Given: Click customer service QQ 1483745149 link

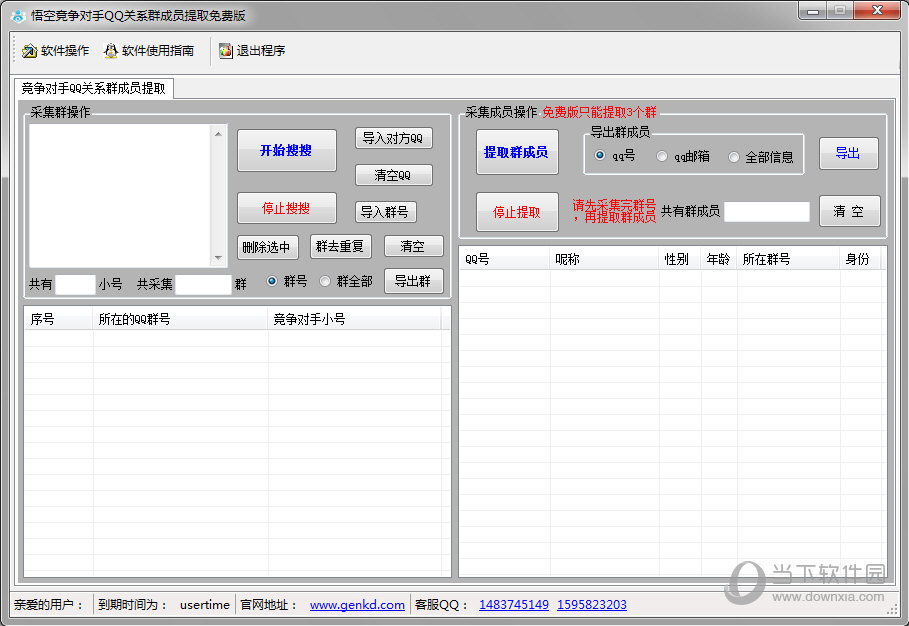Looking at the screenshot, I should point(513,605).
